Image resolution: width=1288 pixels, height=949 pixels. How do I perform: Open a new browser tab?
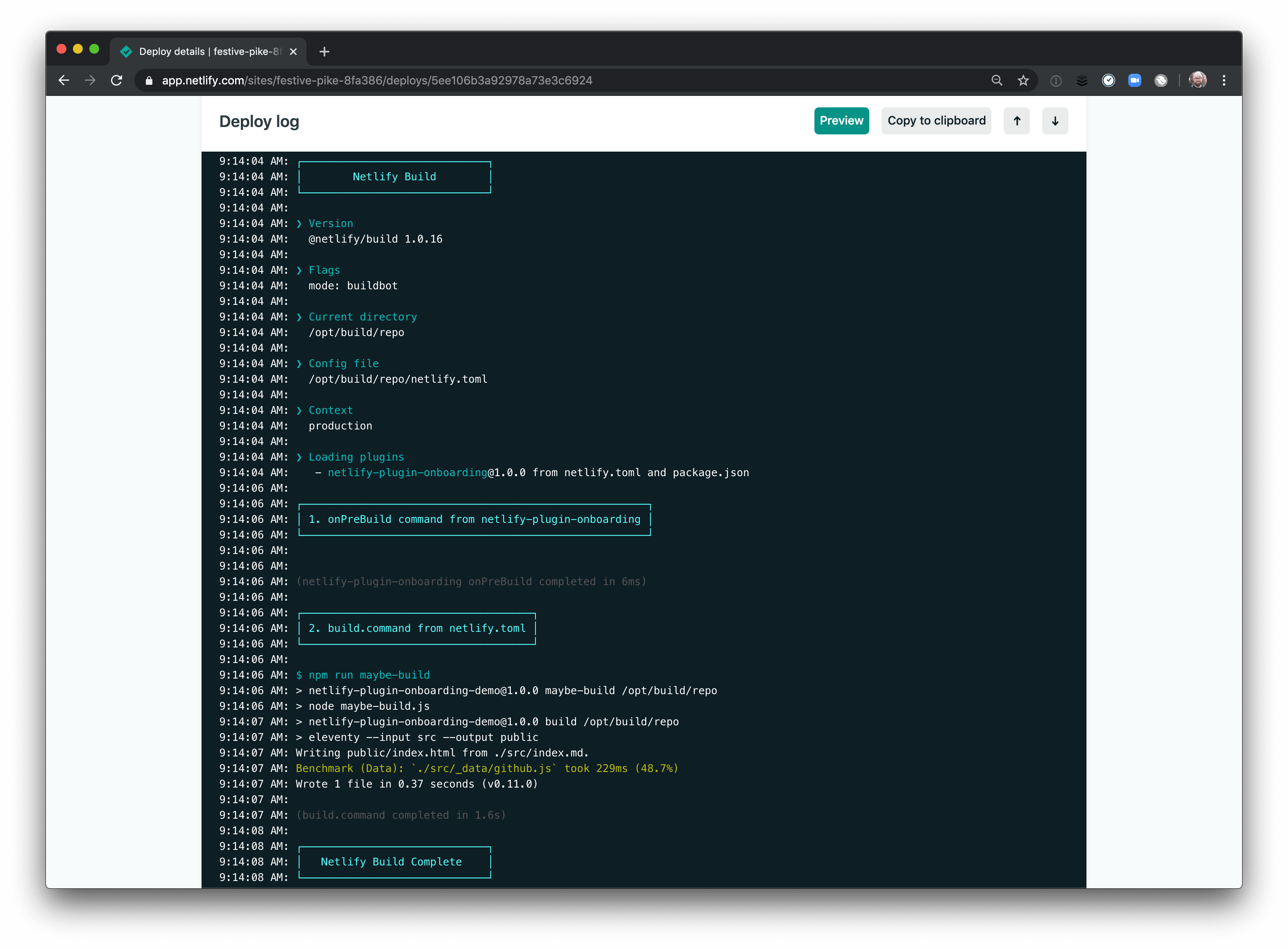[x=324, y=52]
